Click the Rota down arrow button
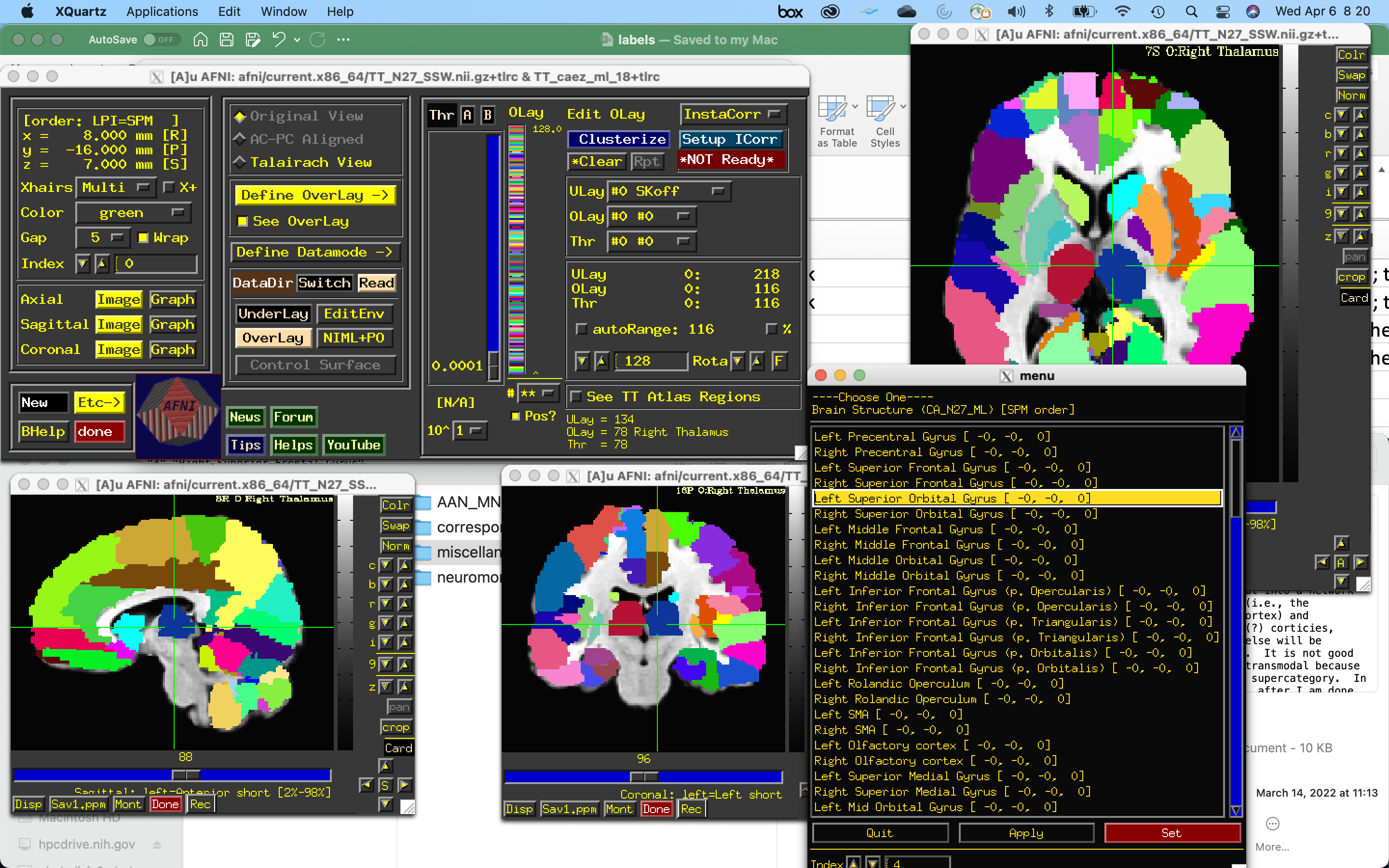This screenshot has height=868, width=1389. [738, 361]
